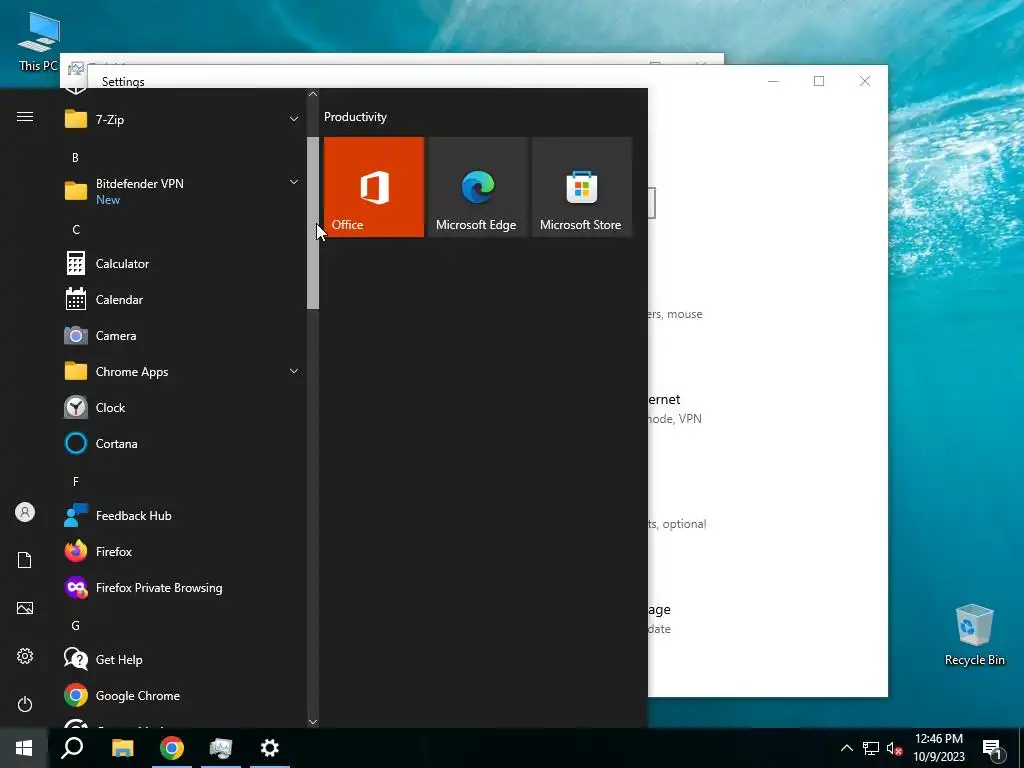Click the letter G section header
1024x768 pixels.
click(76, 626)
